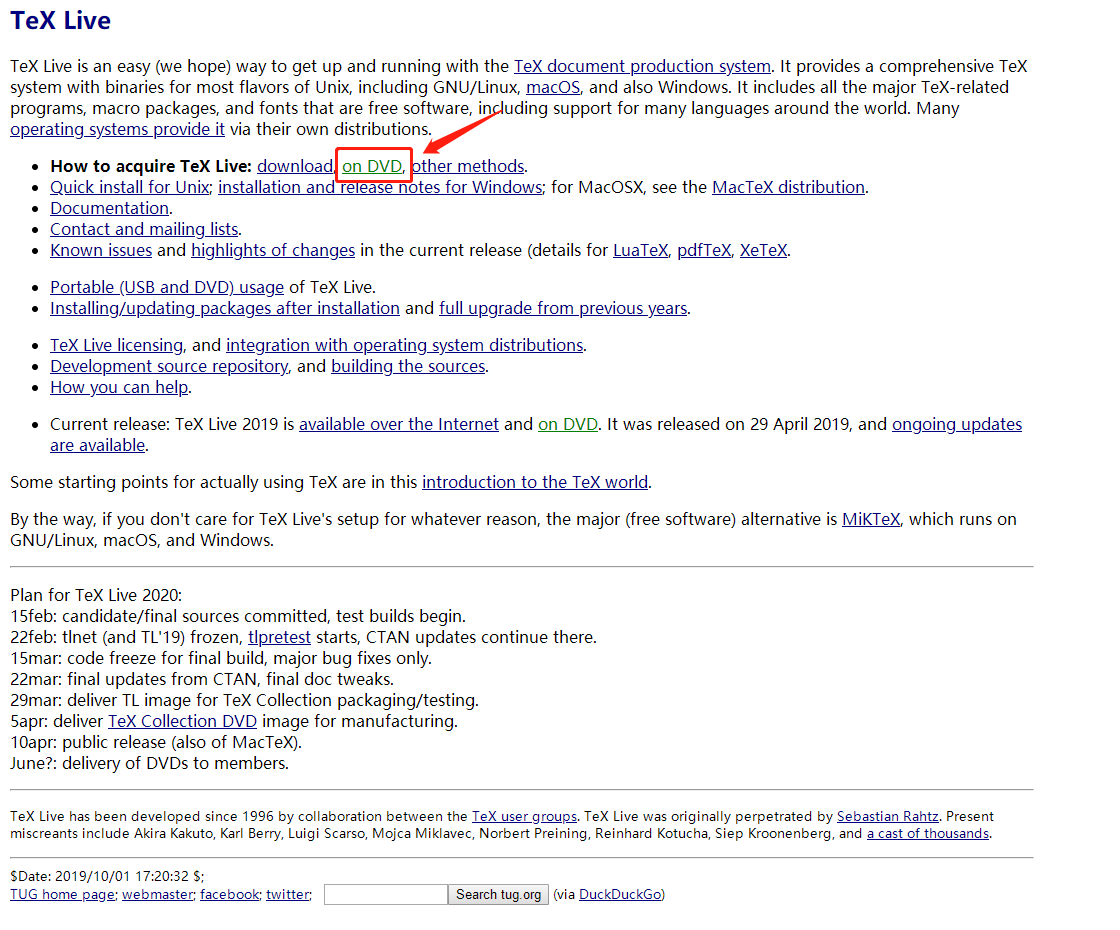Open building the sources link

pyautogui.click(x=409, y=366)
